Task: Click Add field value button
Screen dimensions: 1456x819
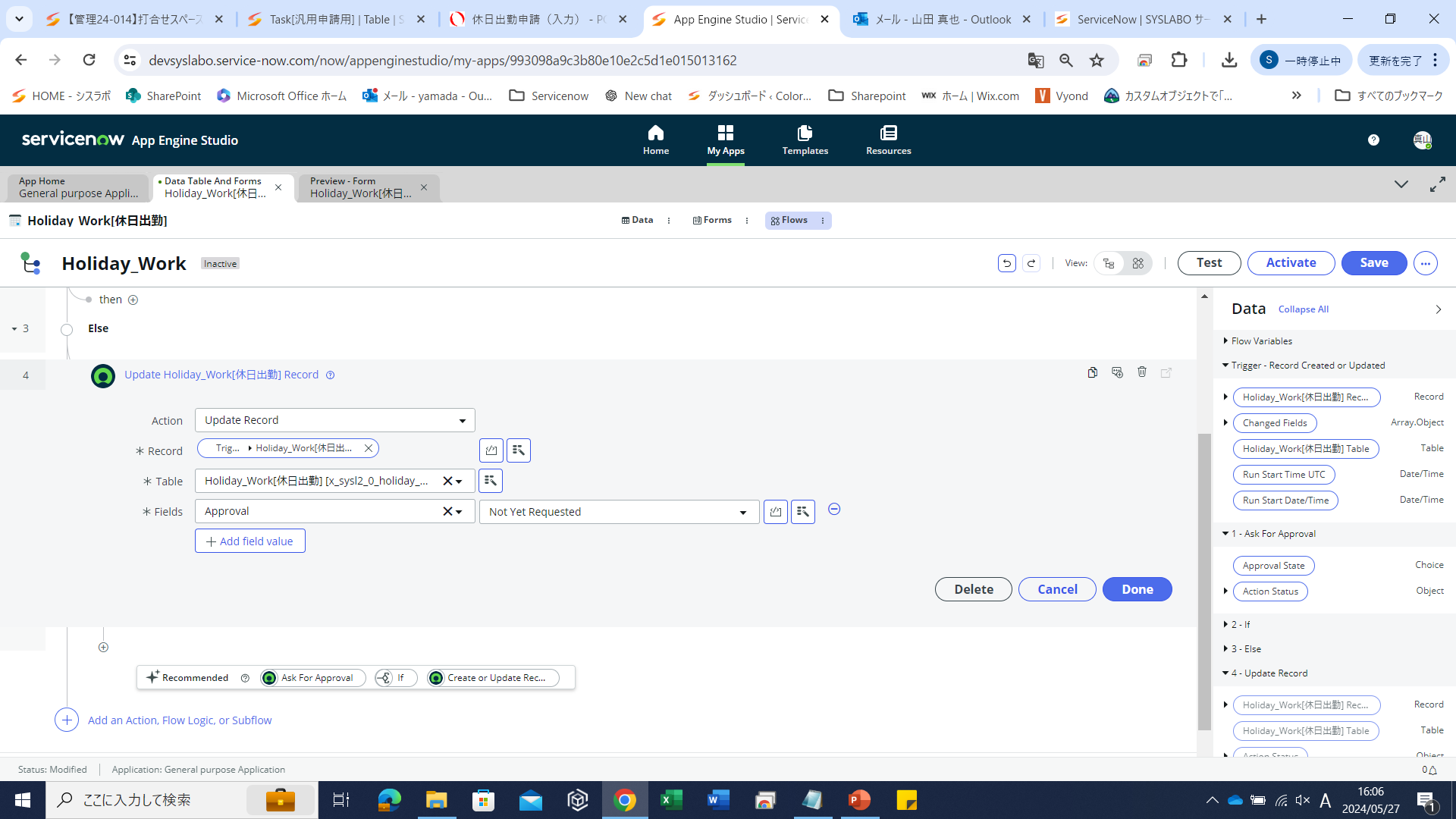Action: point(249,541)
